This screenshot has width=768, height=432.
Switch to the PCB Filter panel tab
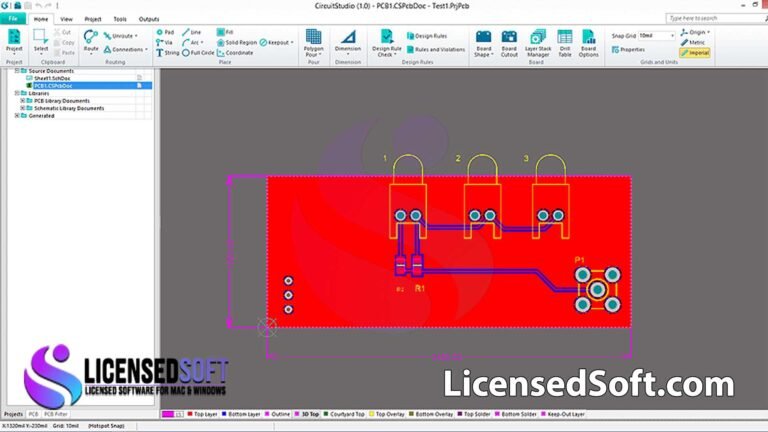point(56,414)
